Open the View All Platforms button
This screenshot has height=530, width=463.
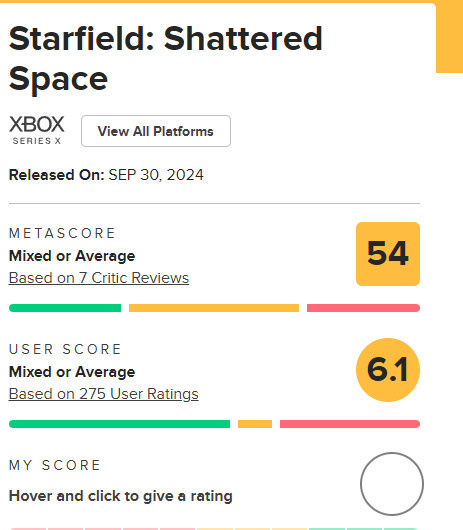click(156, 131)
